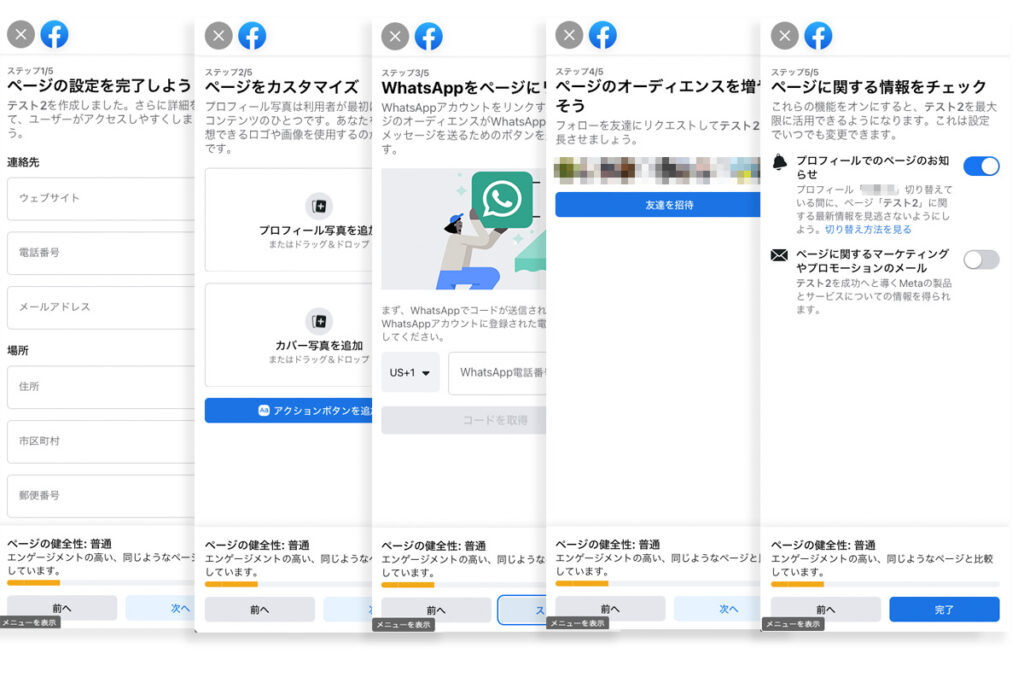Close the Step 5/5 page info panel

point(785,36)
